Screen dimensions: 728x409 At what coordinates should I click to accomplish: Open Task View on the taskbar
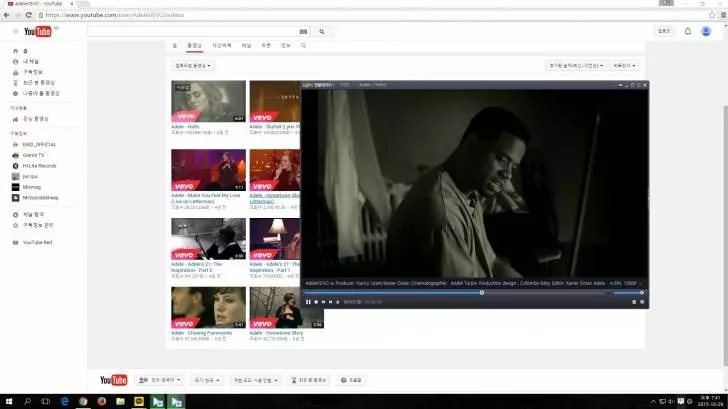click(x=46, y=402)
